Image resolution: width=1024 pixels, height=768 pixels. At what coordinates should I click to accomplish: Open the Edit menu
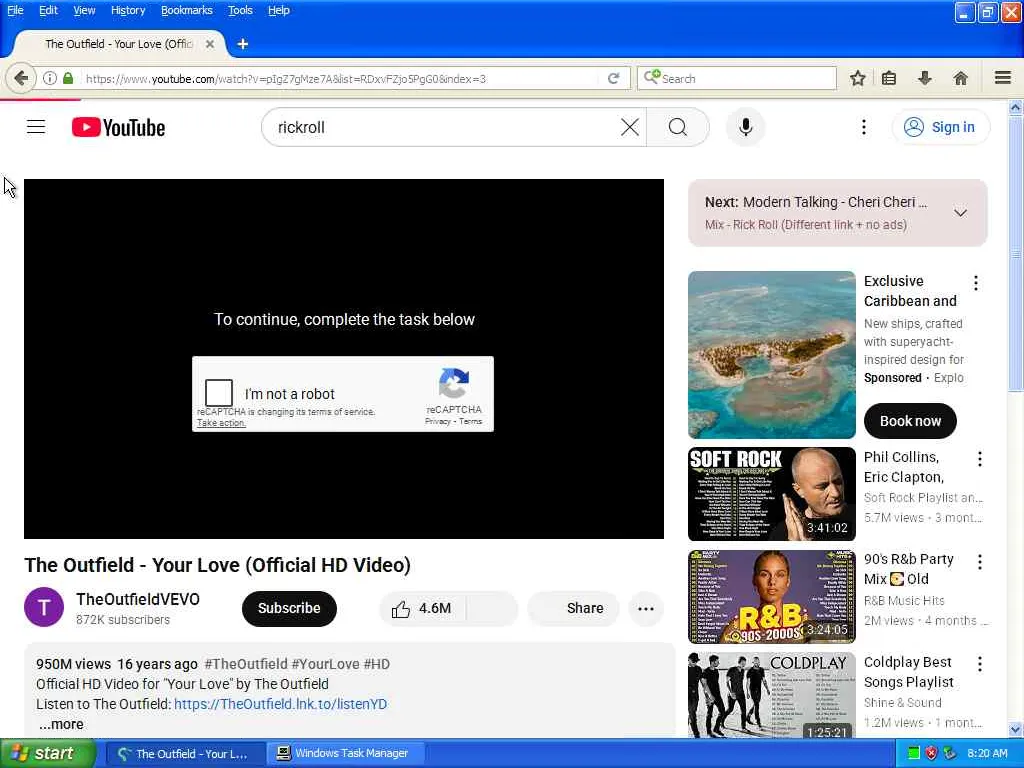pos(48,10)
